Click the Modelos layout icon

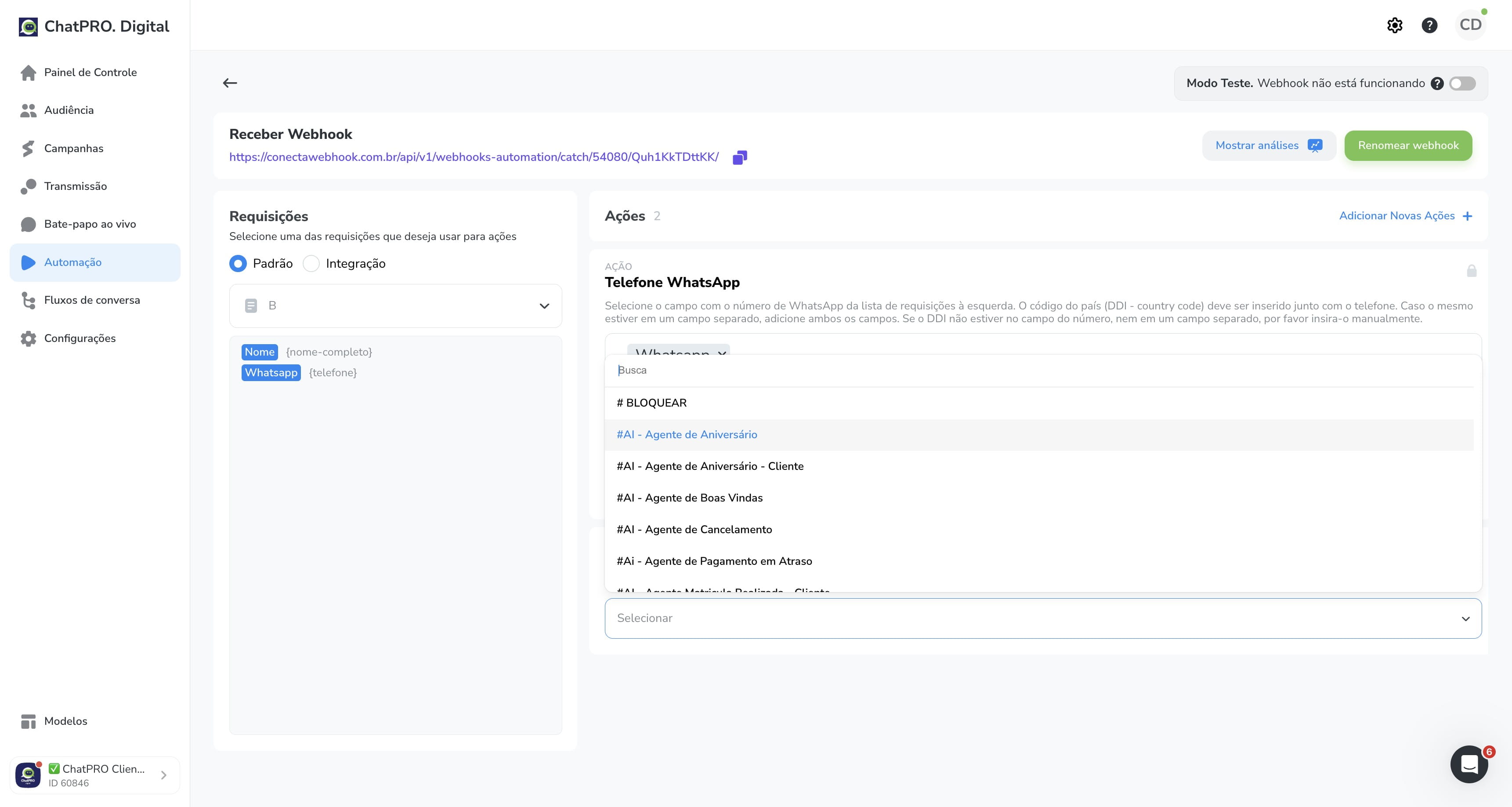coord(28,721)
